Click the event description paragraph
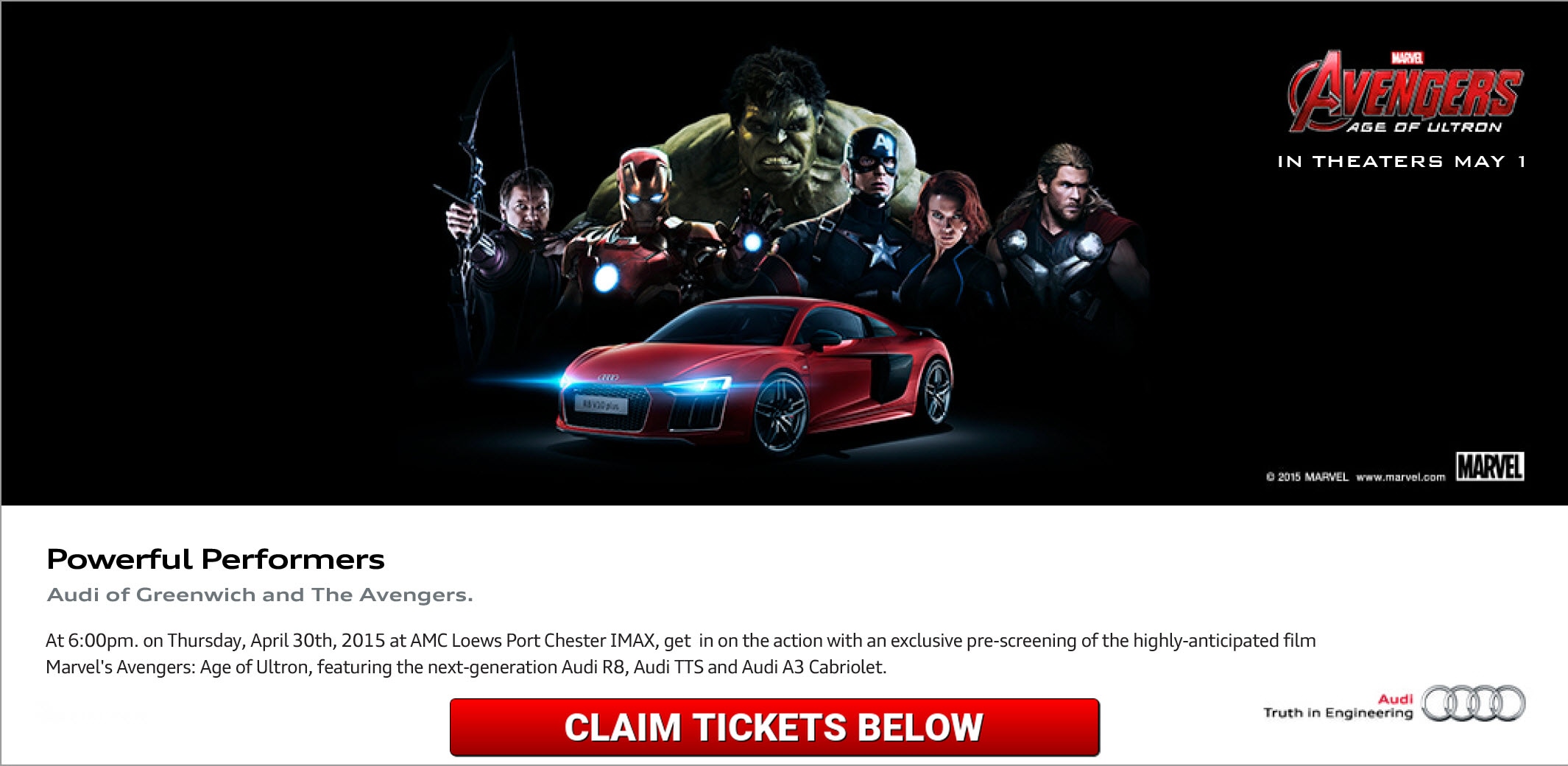This screenshot has width=1568, height=766. click(680, 653)
